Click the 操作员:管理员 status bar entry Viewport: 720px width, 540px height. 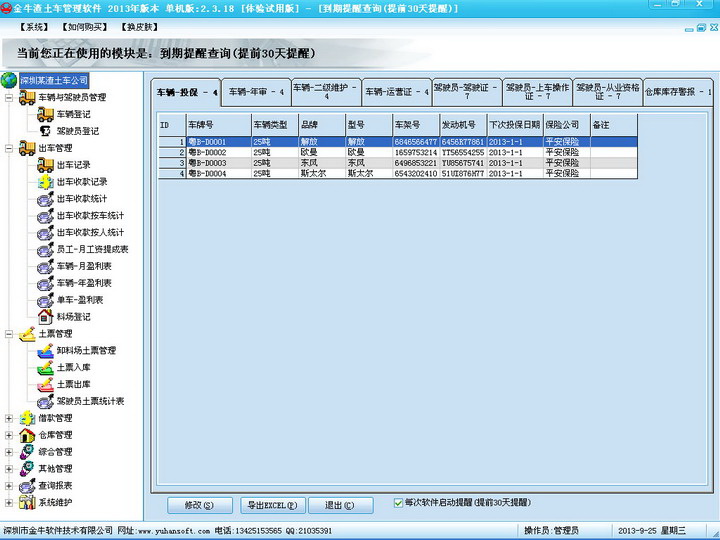coord(551,531)
